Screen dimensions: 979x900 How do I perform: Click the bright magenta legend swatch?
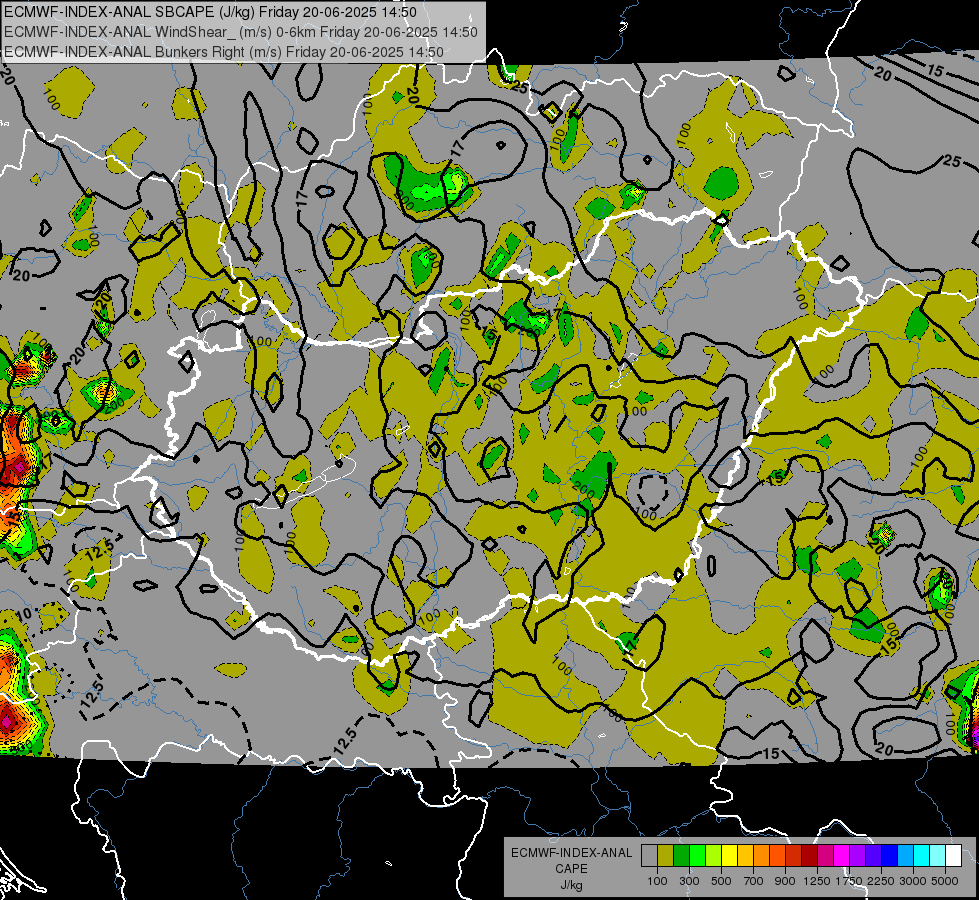[842, 856]
